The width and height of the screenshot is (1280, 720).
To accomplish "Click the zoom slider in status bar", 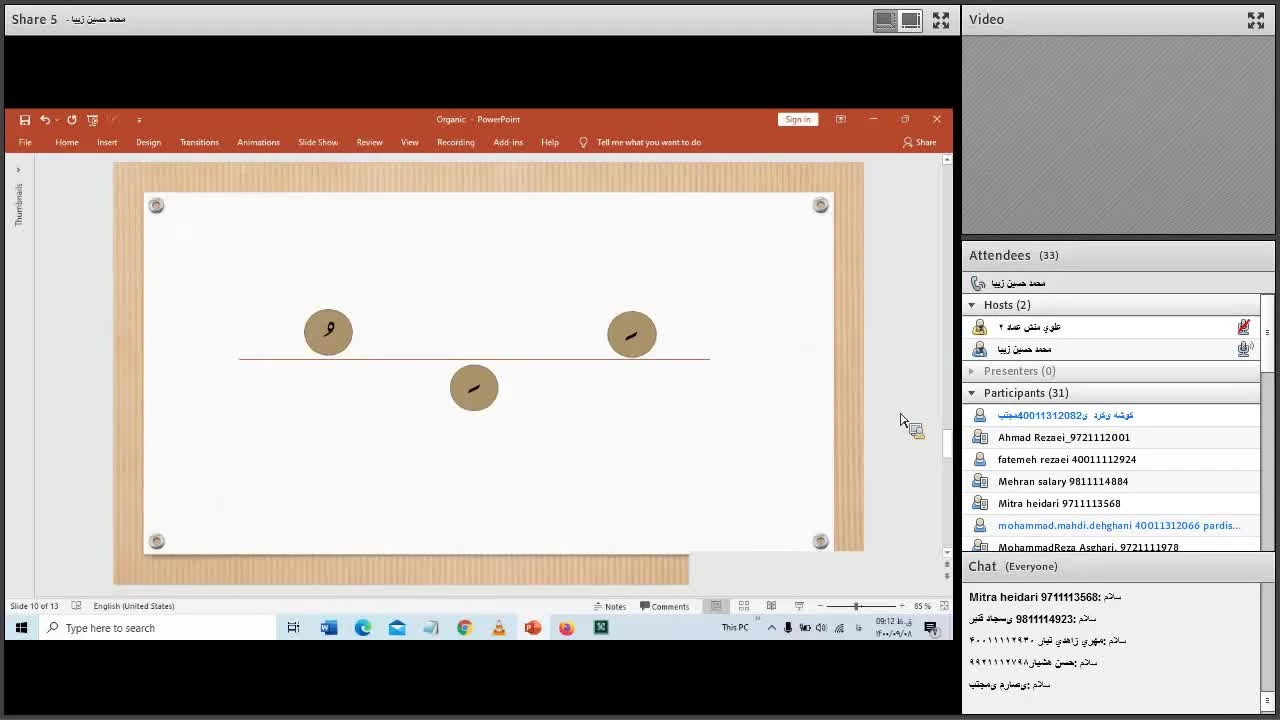I will (x=856, y=606).
